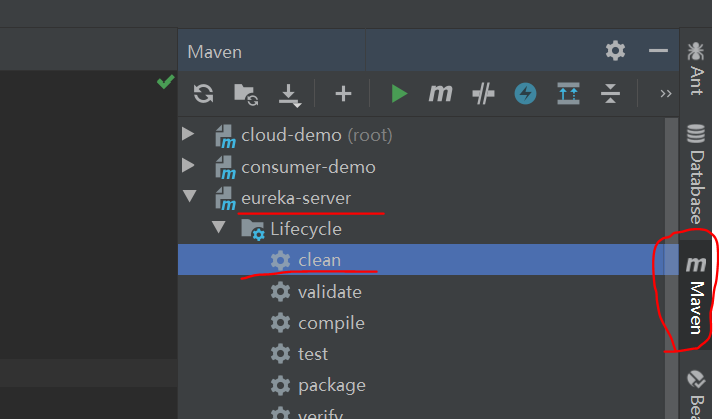Image resolution: width=719 pixels, height=419 pixels.
Task: Select the compile lifecycle phase
Action: 428,323
